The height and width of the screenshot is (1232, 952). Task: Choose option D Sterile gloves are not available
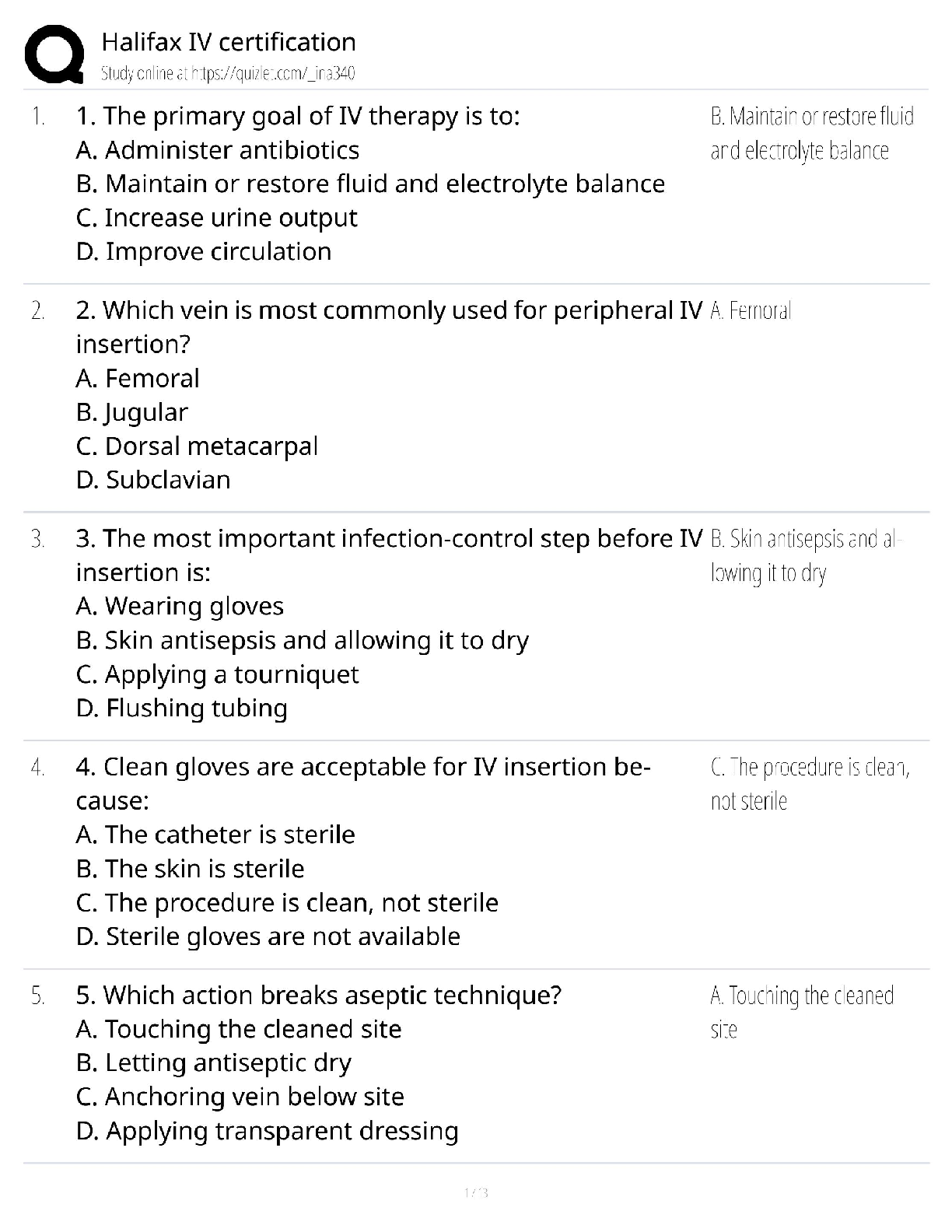click(x=268, y=936)
